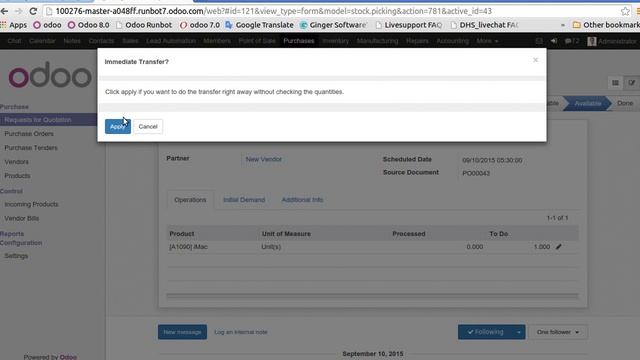The width and height of the screenshot is (640, 360).
Task: Click the mail icon in the top bar
Action: click(539, 41)
